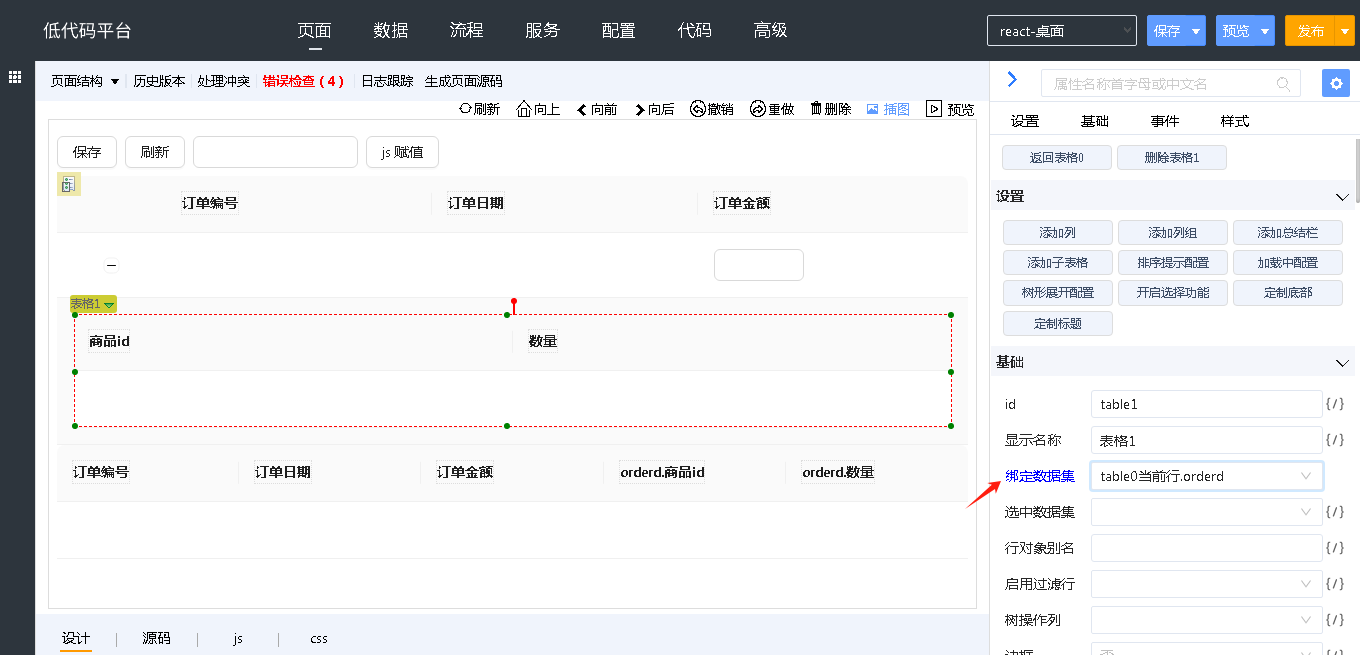The width and height of the screenshot is (1360, 655).
Task: Click the 插图 image icon
Action: (x=872, y=109)
